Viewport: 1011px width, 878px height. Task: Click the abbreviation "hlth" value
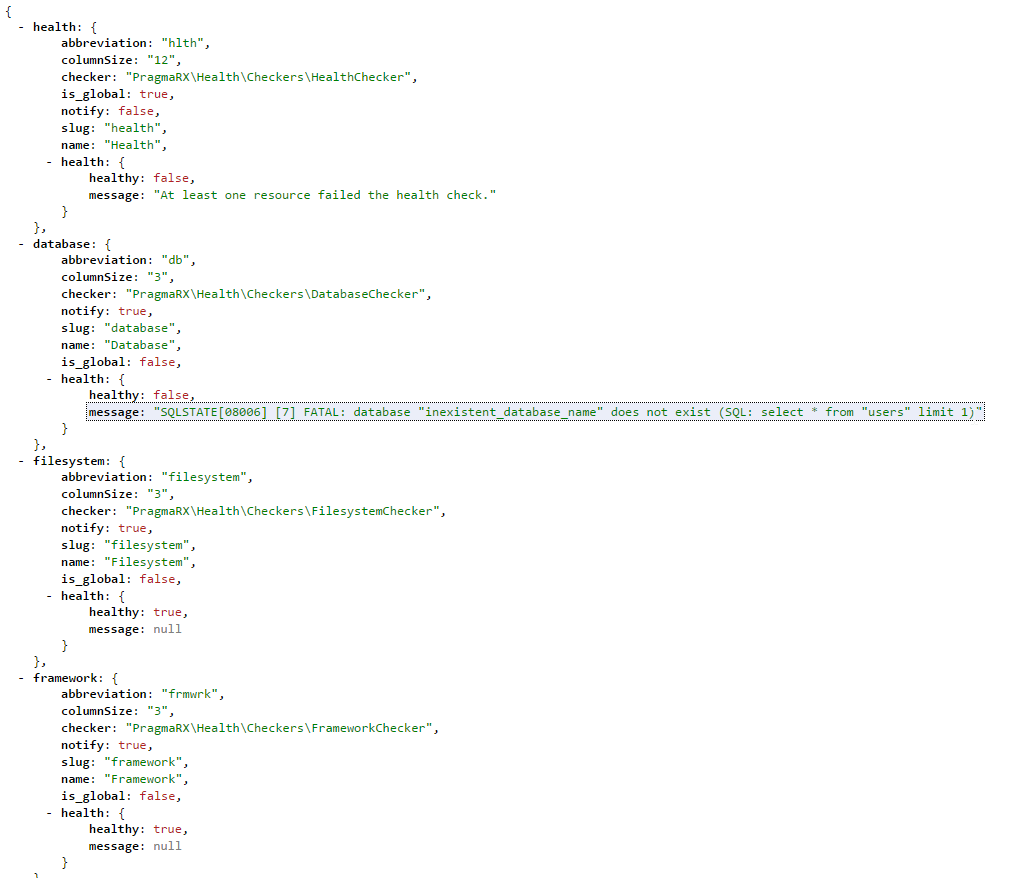pos(182,43)
